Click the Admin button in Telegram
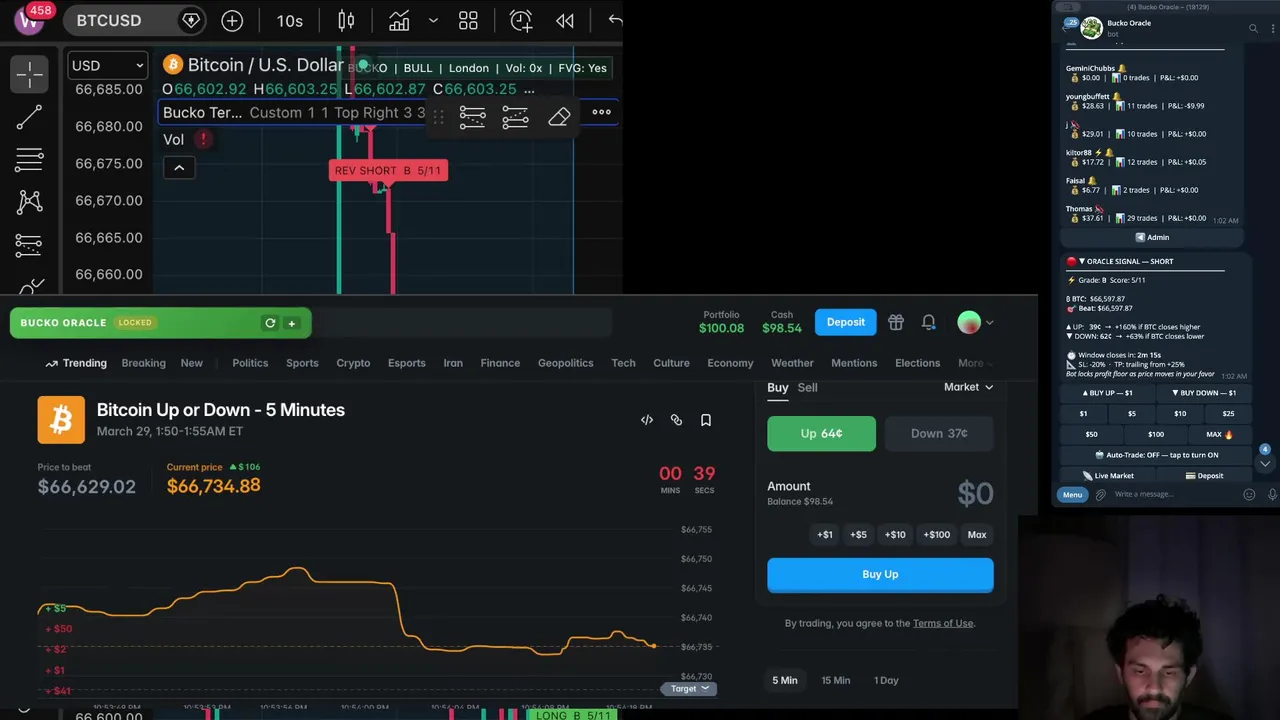 pyautogui.click(x=1152, y=237)
